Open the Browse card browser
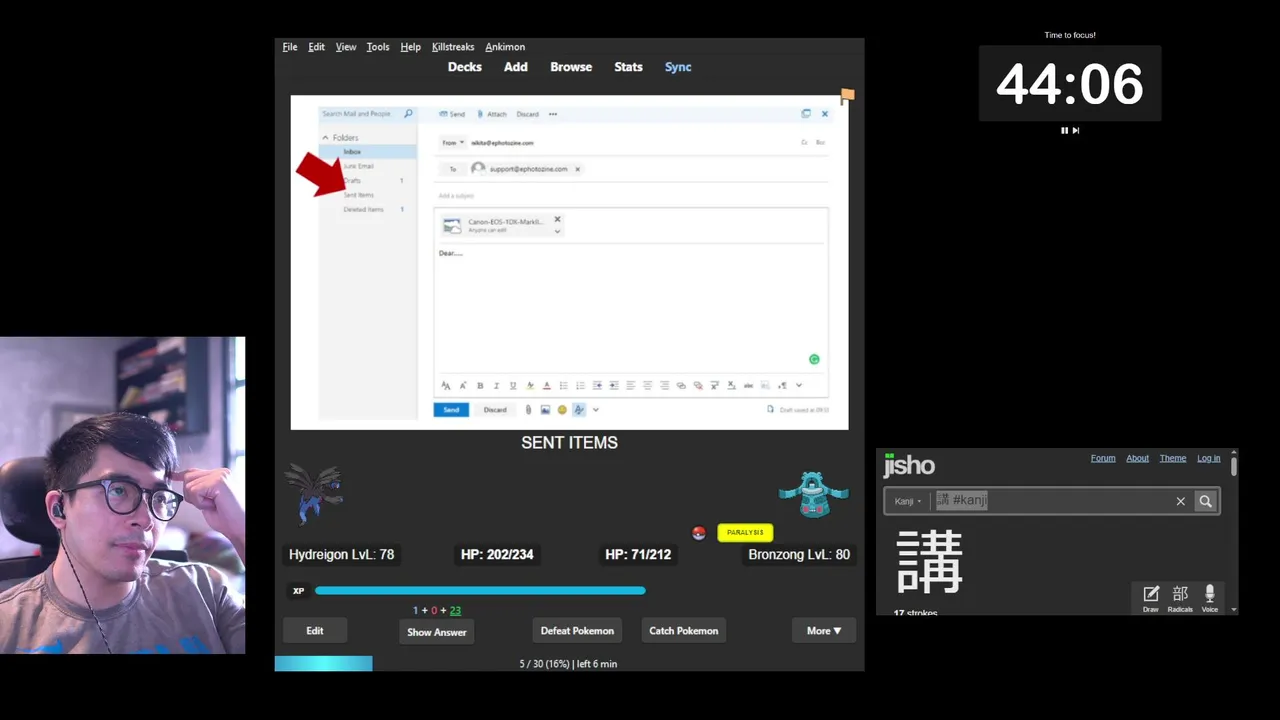This screenshot has height=720, width=1280. [x=571, y=67]
